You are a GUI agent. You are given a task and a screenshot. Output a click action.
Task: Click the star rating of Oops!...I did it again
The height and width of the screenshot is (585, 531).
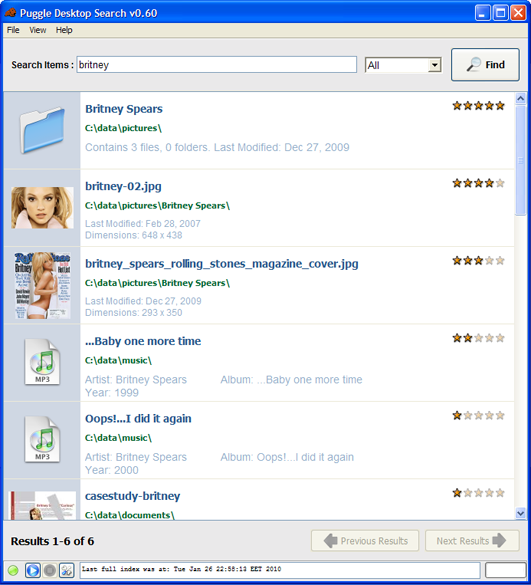[x=478, y=415]
